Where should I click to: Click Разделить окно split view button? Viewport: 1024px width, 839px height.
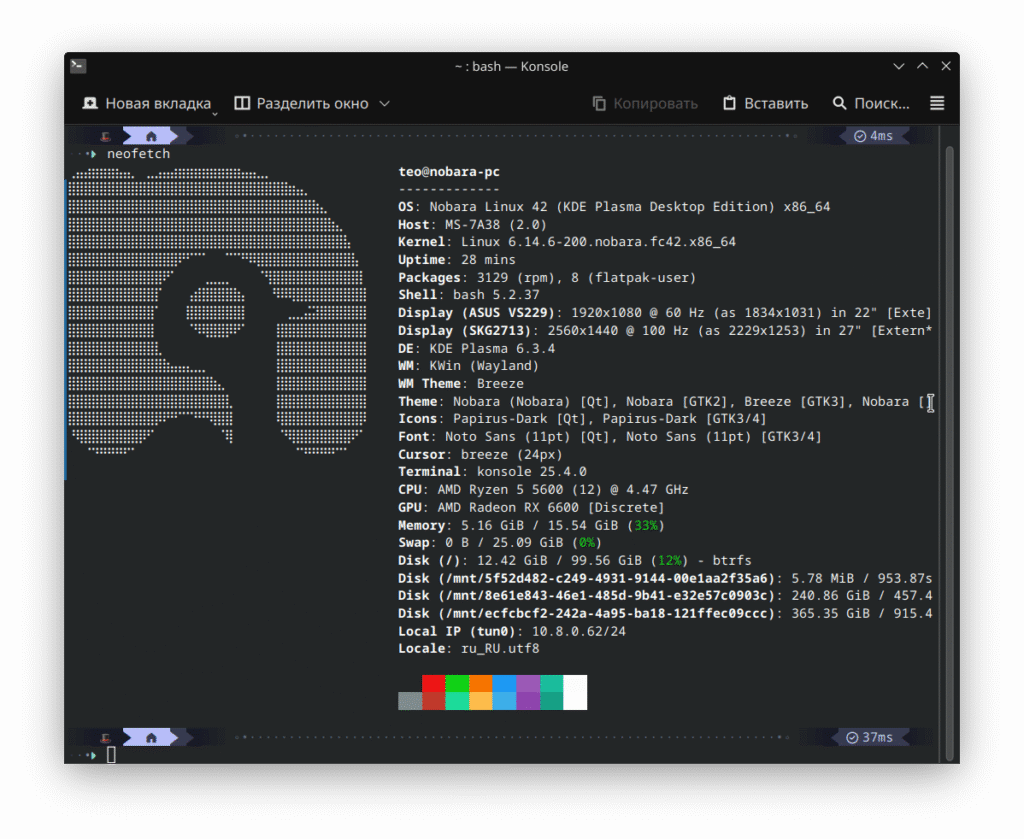(x=302, y=103)
